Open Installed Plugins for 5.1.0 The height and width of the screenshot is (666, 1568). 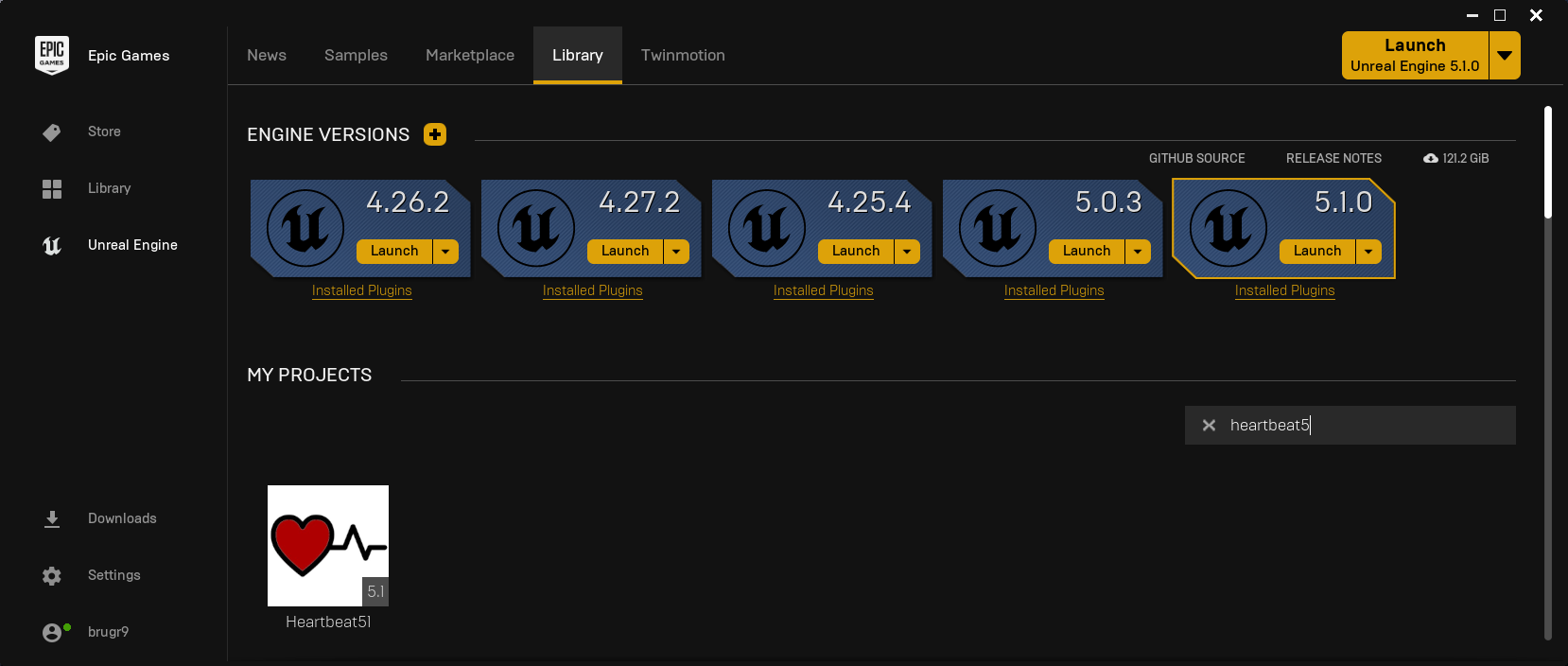click(x=1285, y=290)
